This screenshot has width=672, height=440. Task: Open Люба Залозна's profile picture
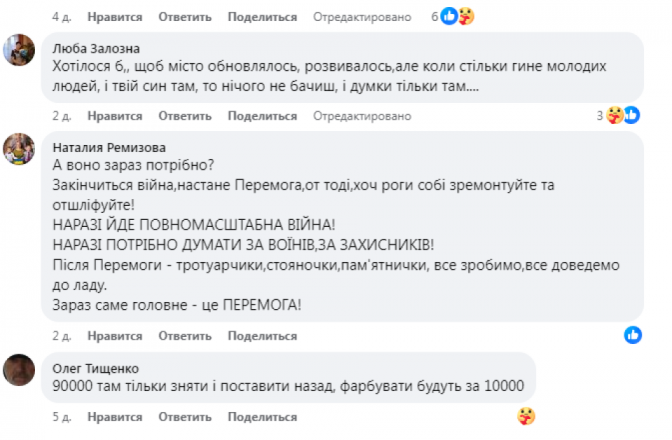click(20, 50)
